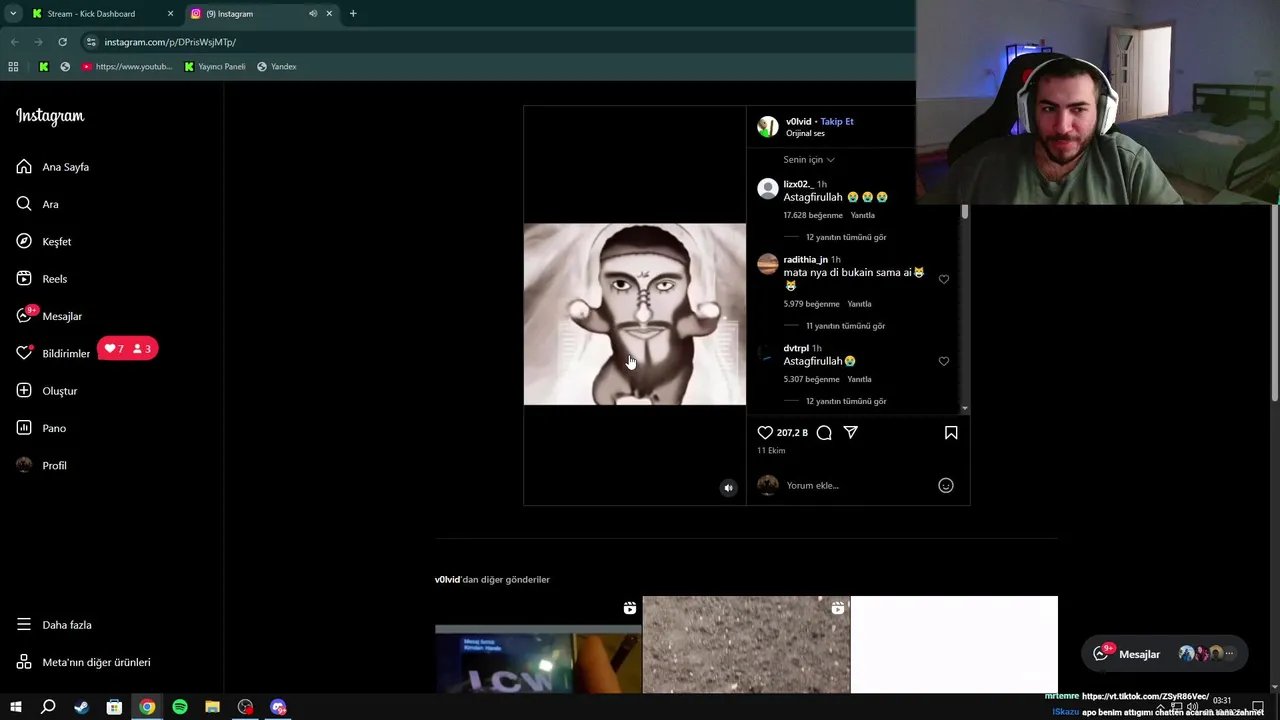This screenshot has width=1280, height=720.
Task: Open the Windows Start menu
Action: (15, 707)
